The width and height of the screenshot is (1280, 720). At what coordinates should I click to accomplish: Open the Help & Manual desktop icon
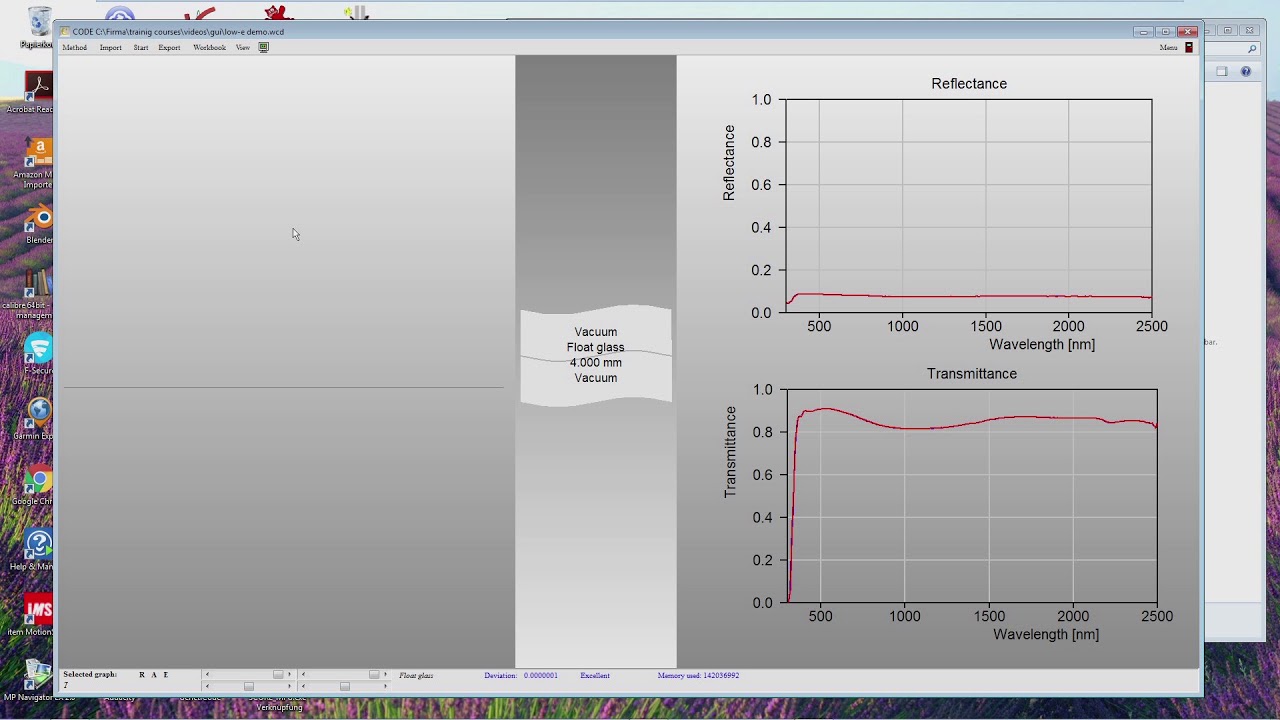pos(38,549)
